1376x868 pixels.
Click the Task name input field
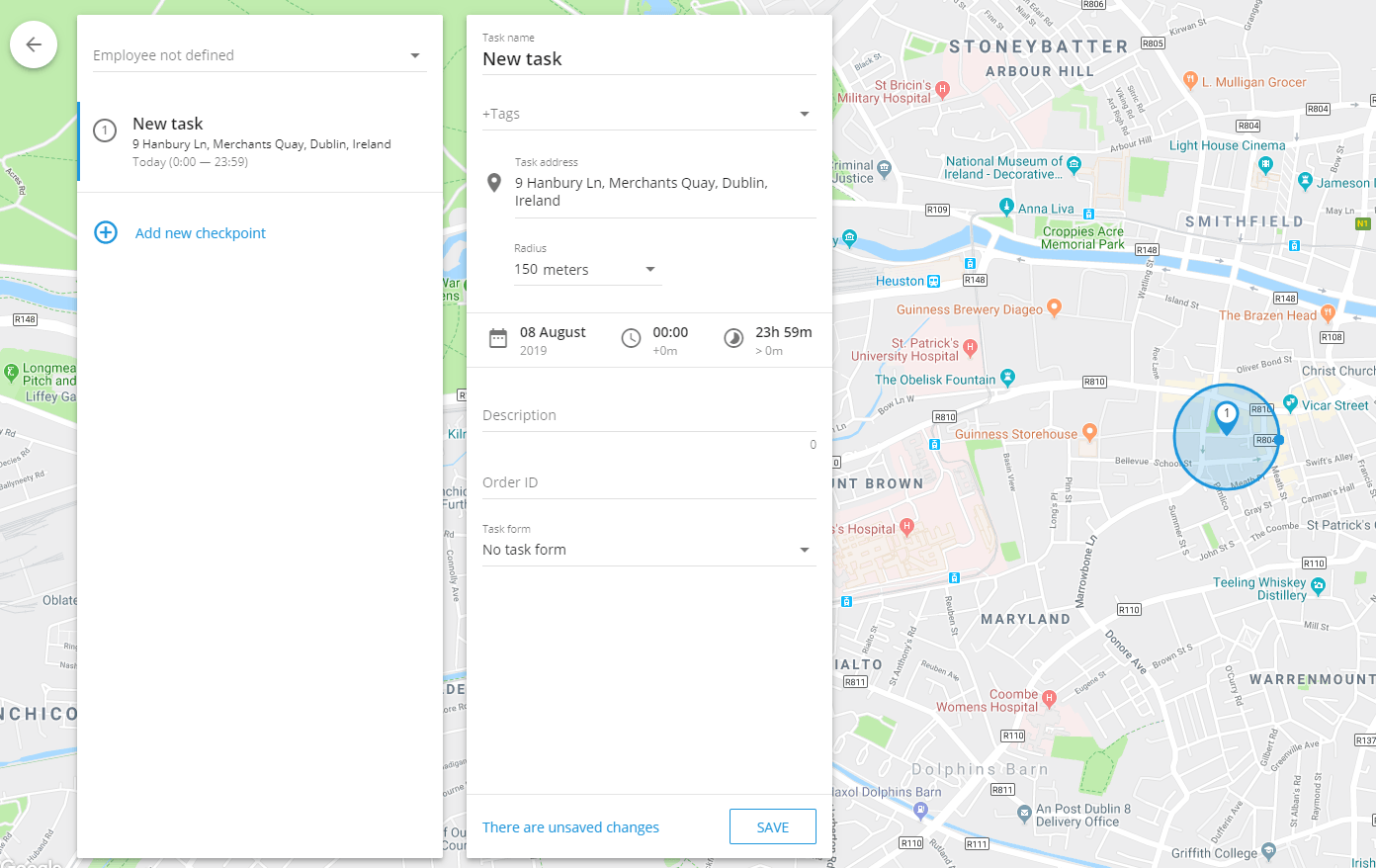point(648,59)
